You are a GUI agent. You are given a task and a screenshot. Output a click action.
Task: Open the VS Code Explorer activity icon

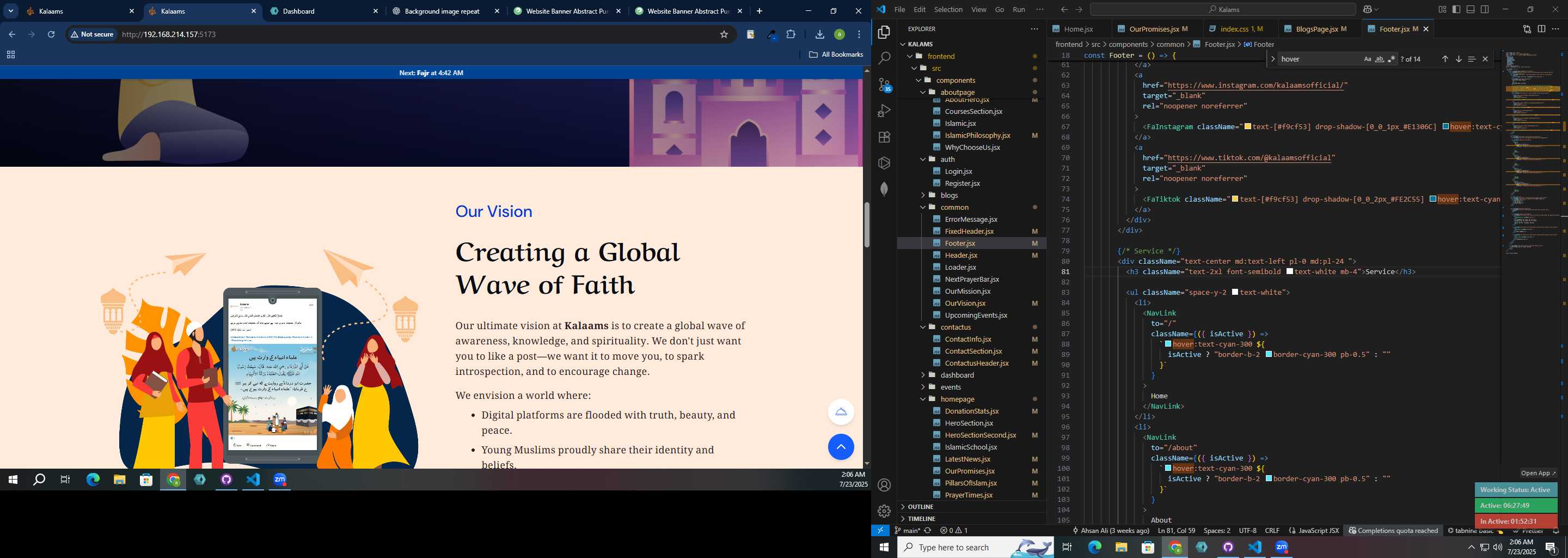884,32
